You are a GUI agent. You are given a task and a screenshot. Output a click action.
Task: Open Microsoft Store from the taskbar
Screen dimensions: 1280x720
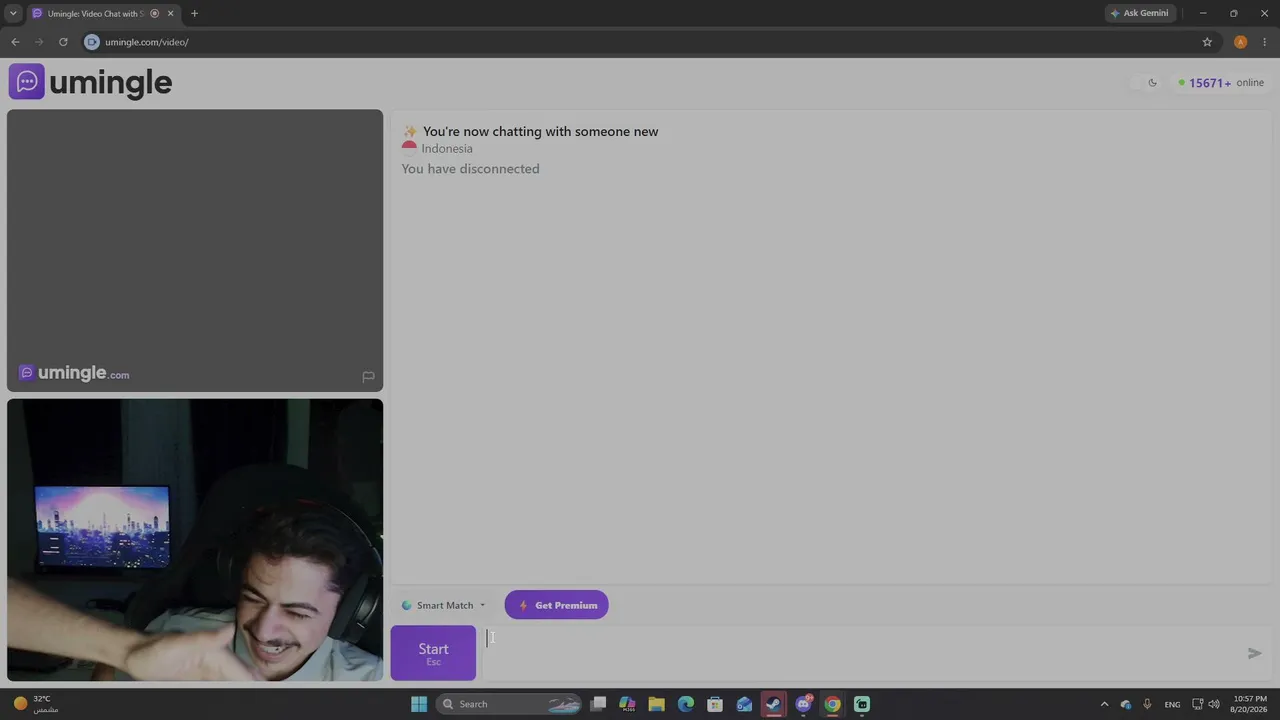tap(715, 704)
